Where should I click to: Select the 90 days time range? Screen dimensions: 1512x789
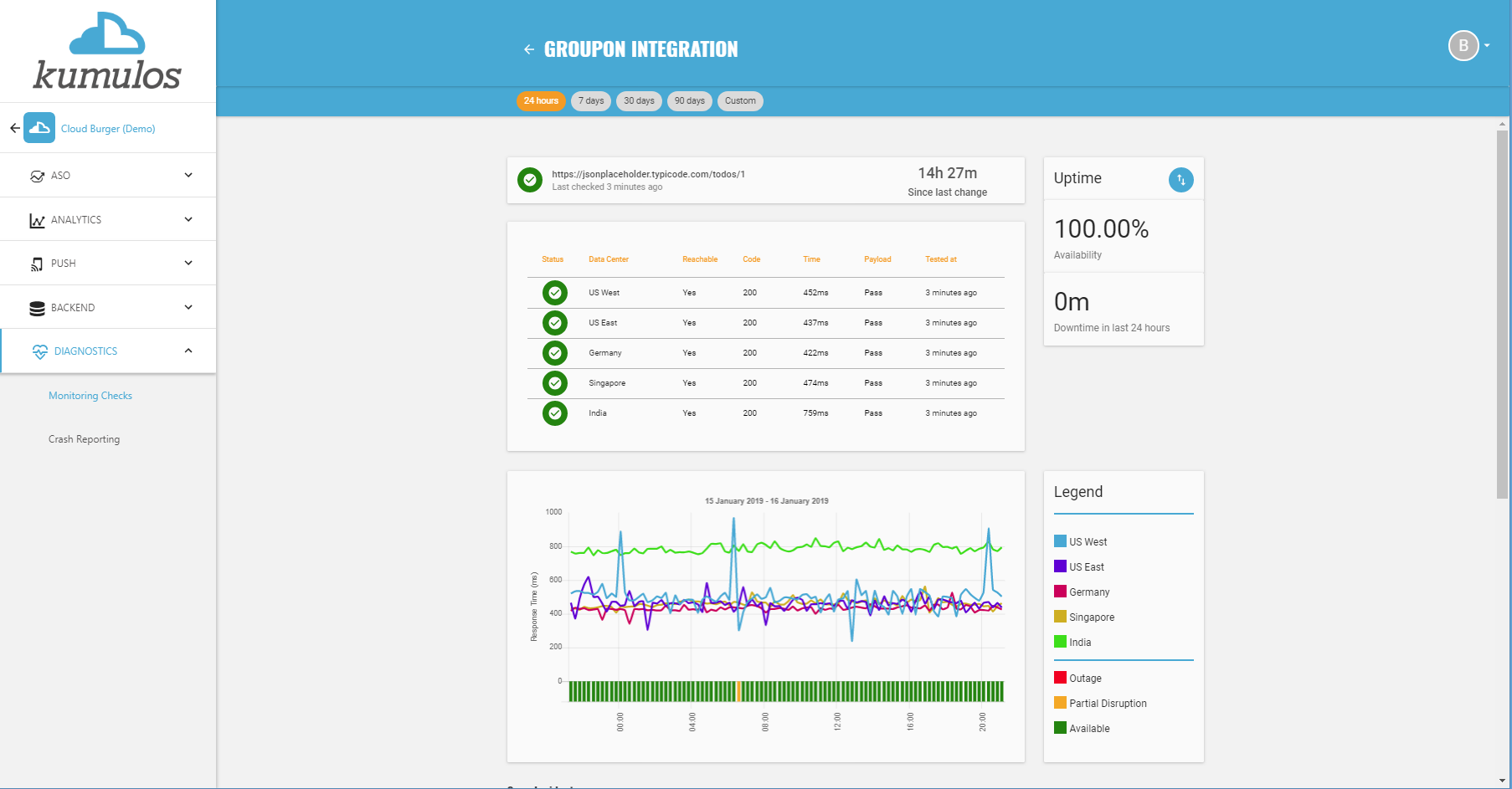(690, 101)
